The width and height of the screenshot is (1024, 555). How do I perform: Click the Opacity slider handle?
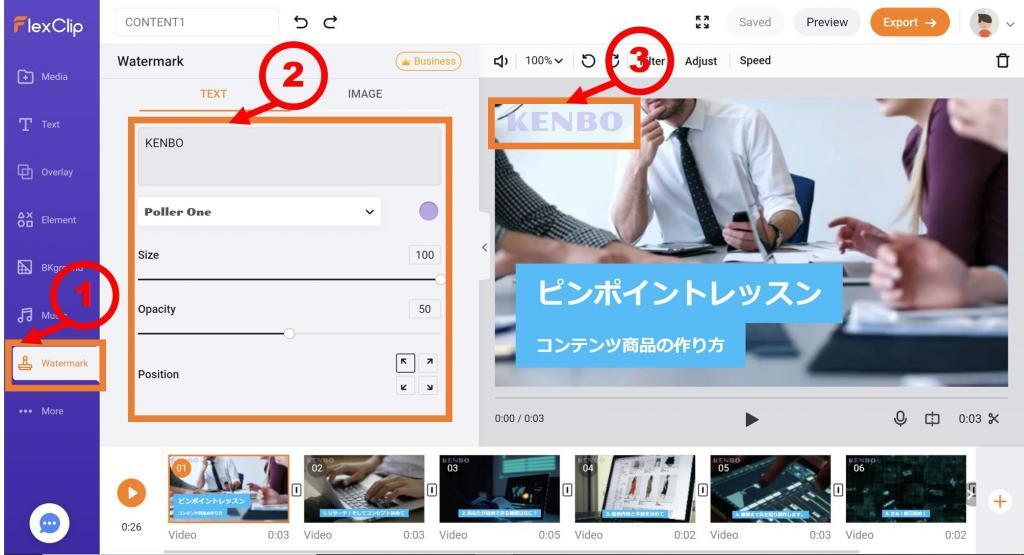(289, 334)
